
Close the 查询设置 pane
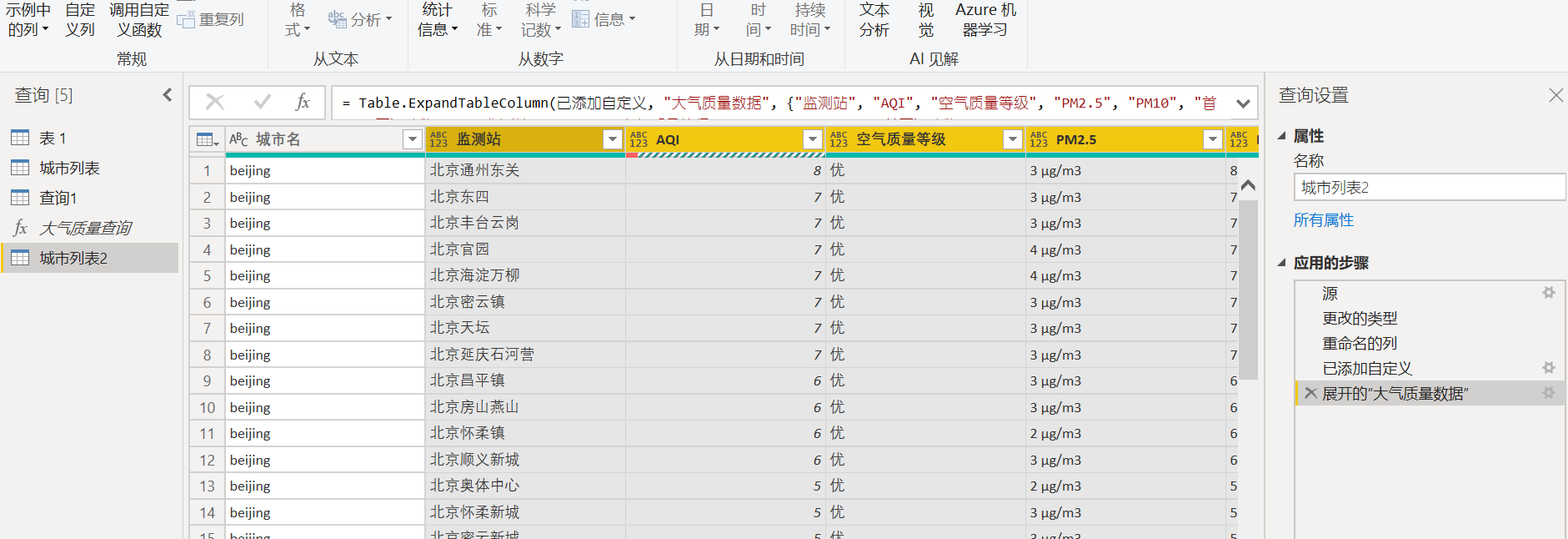(1555, 95)
